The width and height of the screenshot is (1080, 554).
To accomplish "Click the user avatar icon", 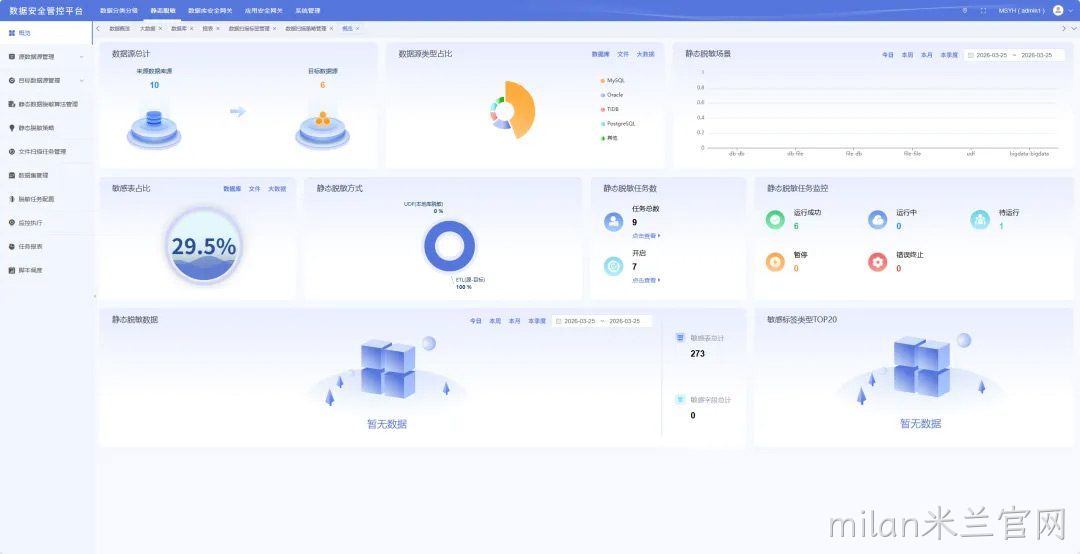I will point(1059,10).
